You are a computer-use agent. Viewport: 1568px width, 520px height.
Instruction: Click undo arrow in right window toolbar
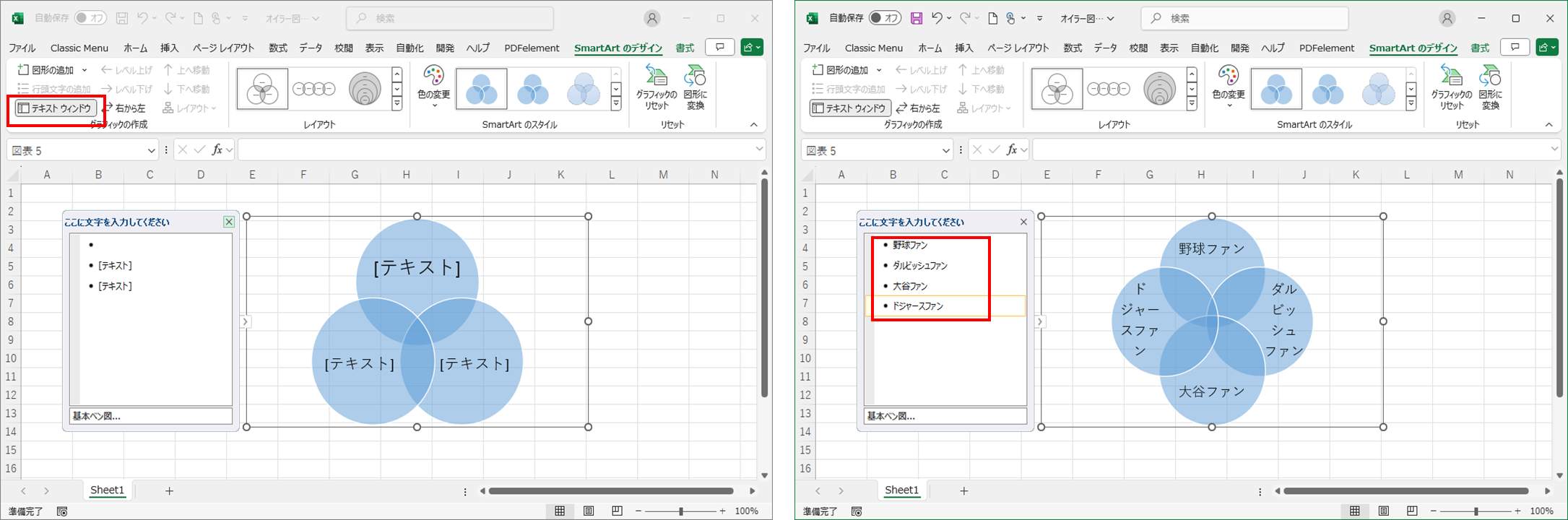tap(937, 18)
